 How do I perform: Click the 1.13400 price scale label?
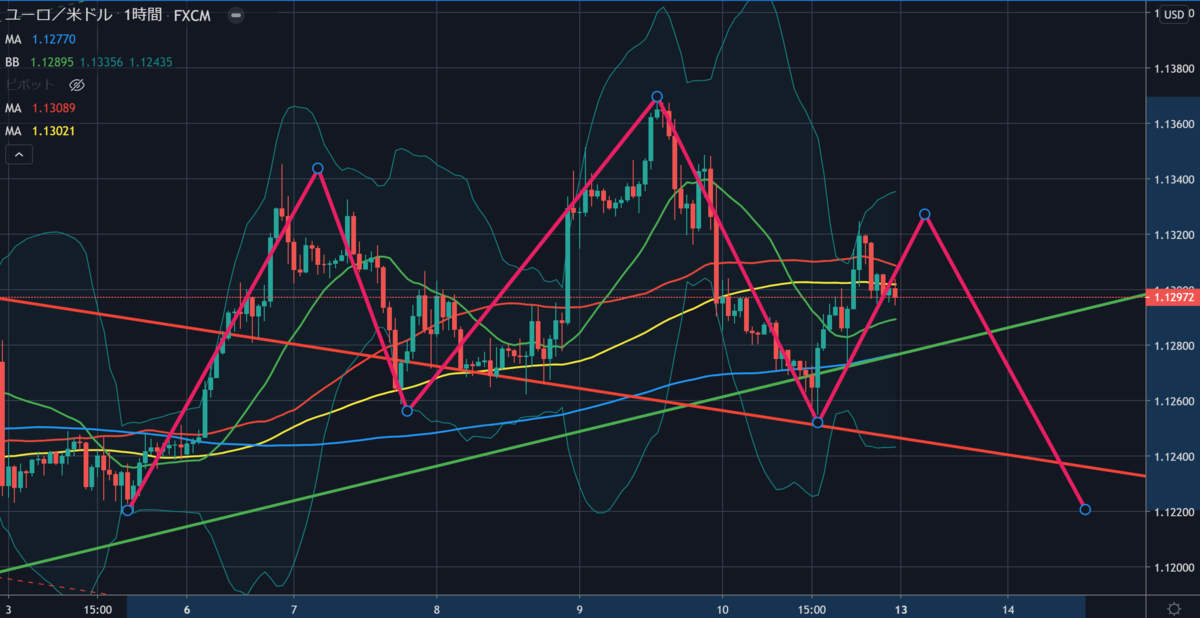[1174, 180]
